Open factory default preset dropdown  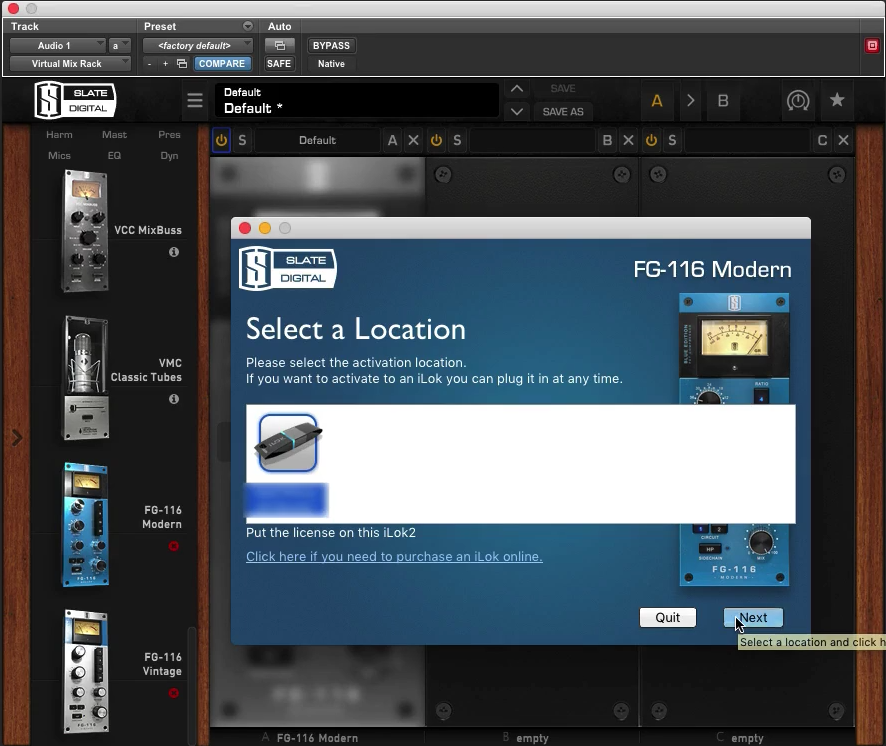197,46
